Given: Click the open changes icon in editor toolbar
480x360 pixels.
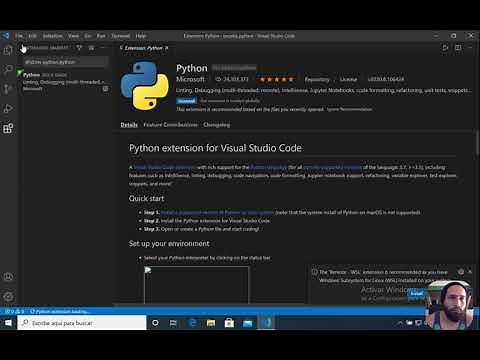Looking at the screenshot, I should 445,48.
